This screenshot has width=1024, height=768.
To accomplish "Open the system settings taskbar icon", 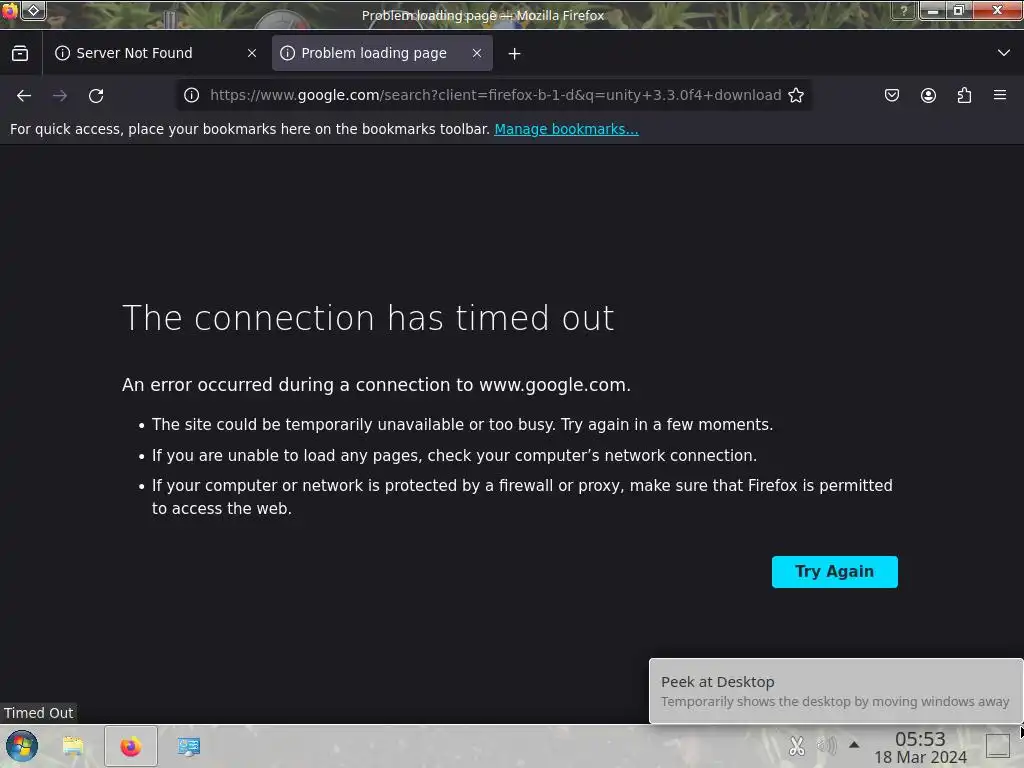I will coord(189,746).
